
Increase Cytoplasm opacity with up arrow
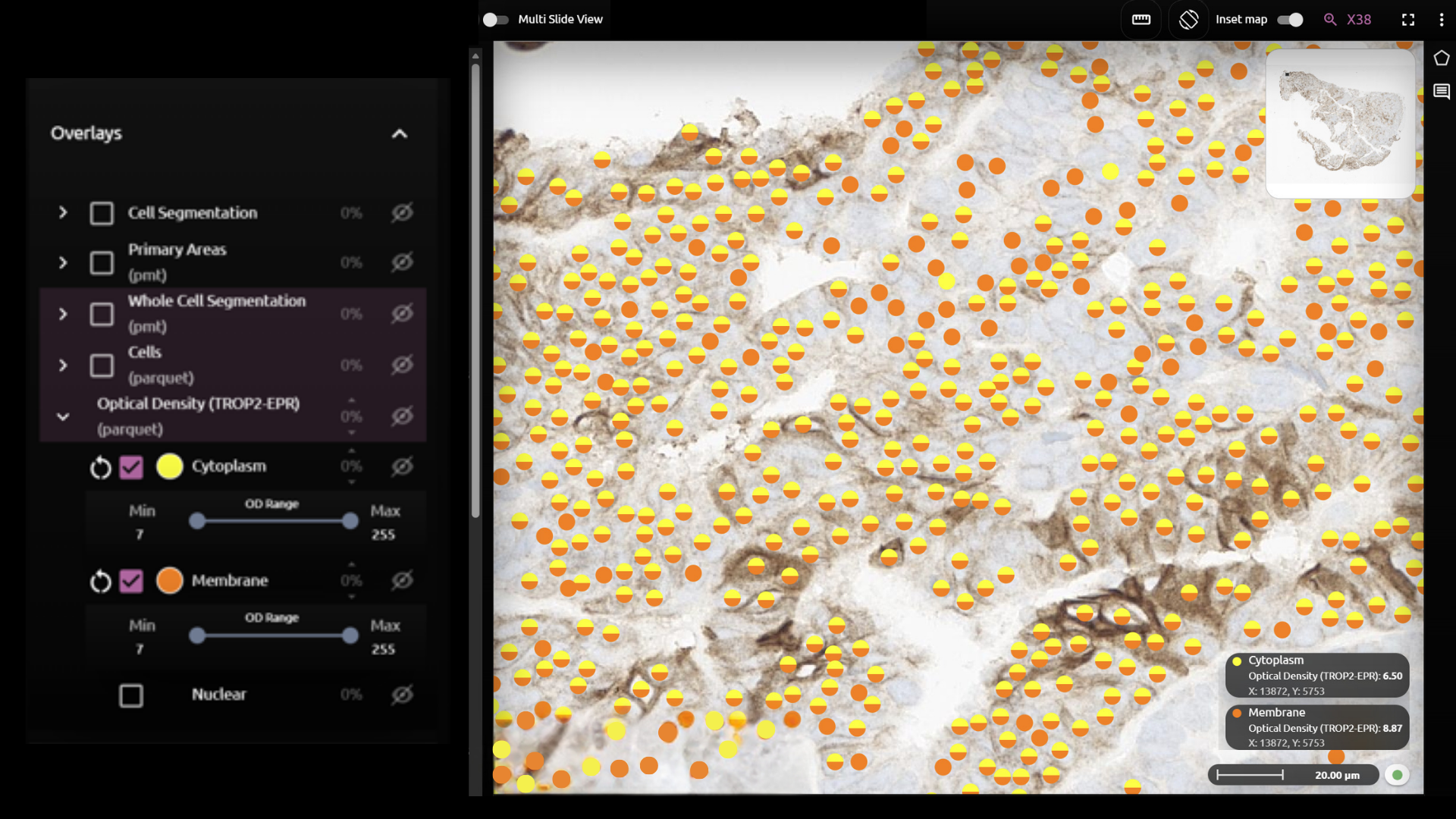pos(351,450)
